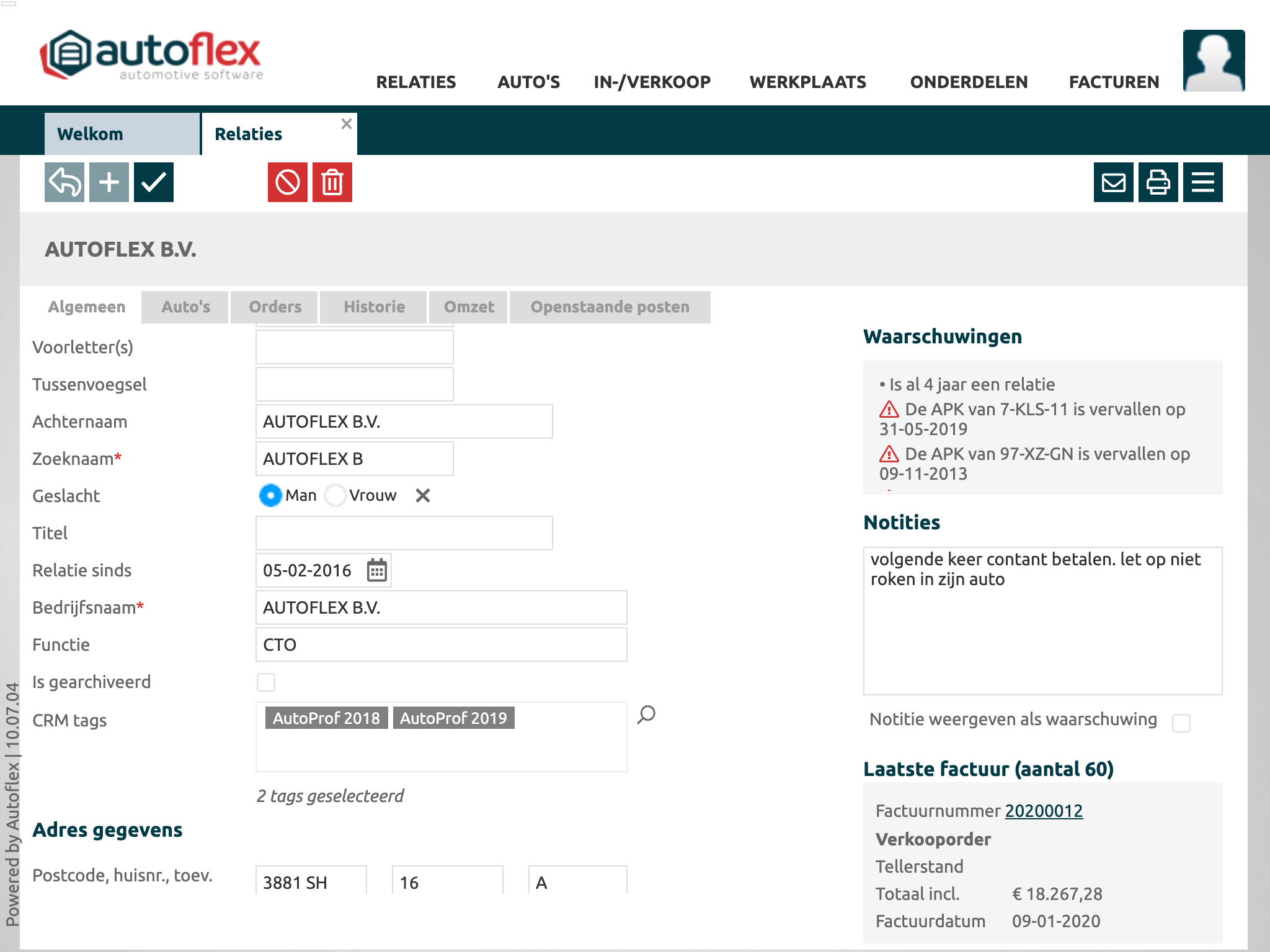This screenshot has height=952, width=1270.
Task: Print using the printer icon
Action: [1158, 182]
